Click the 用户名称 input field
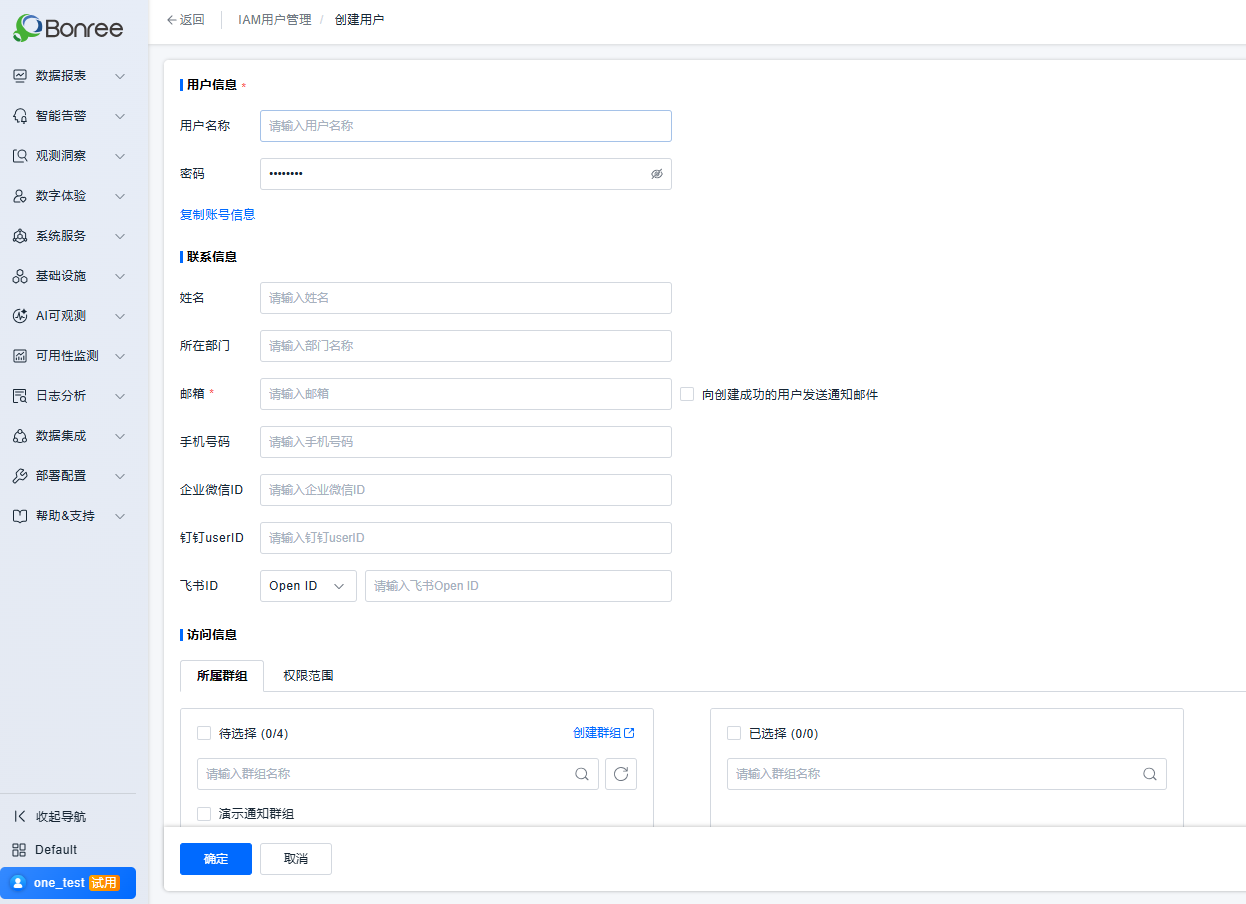This screenshot has width=1246, height=904. click(x=466, y=126)
